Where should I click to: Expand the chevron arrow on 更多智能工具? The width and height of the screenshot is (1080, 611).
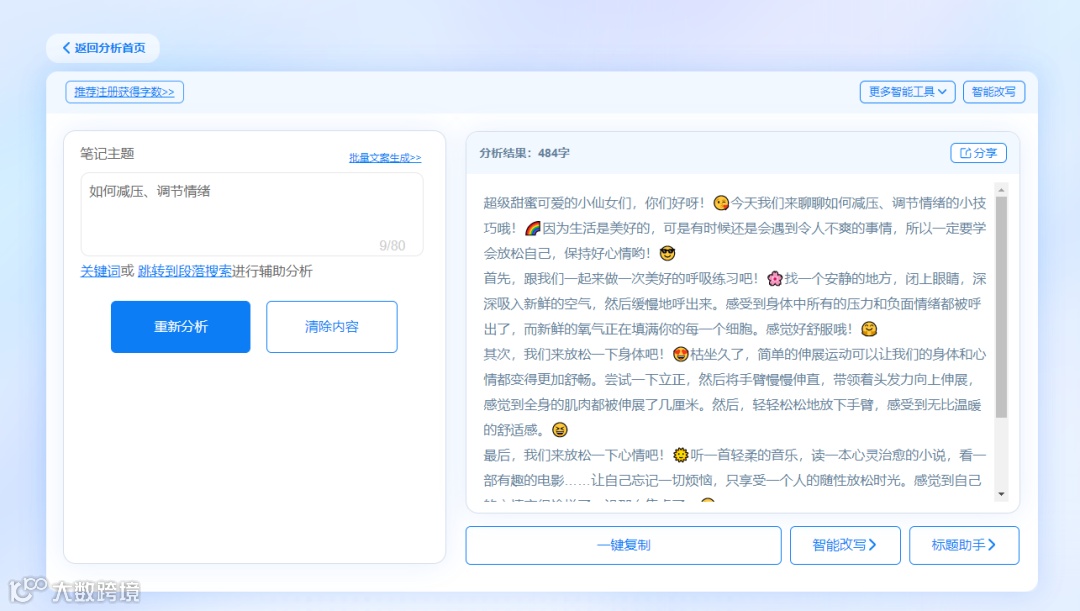pos(941,92)
